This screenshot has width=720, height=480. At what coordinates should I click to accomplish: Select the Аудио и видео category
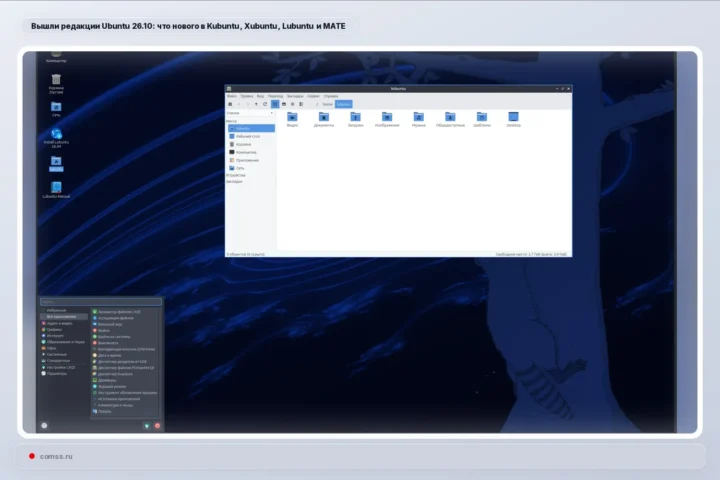[64, 323]
